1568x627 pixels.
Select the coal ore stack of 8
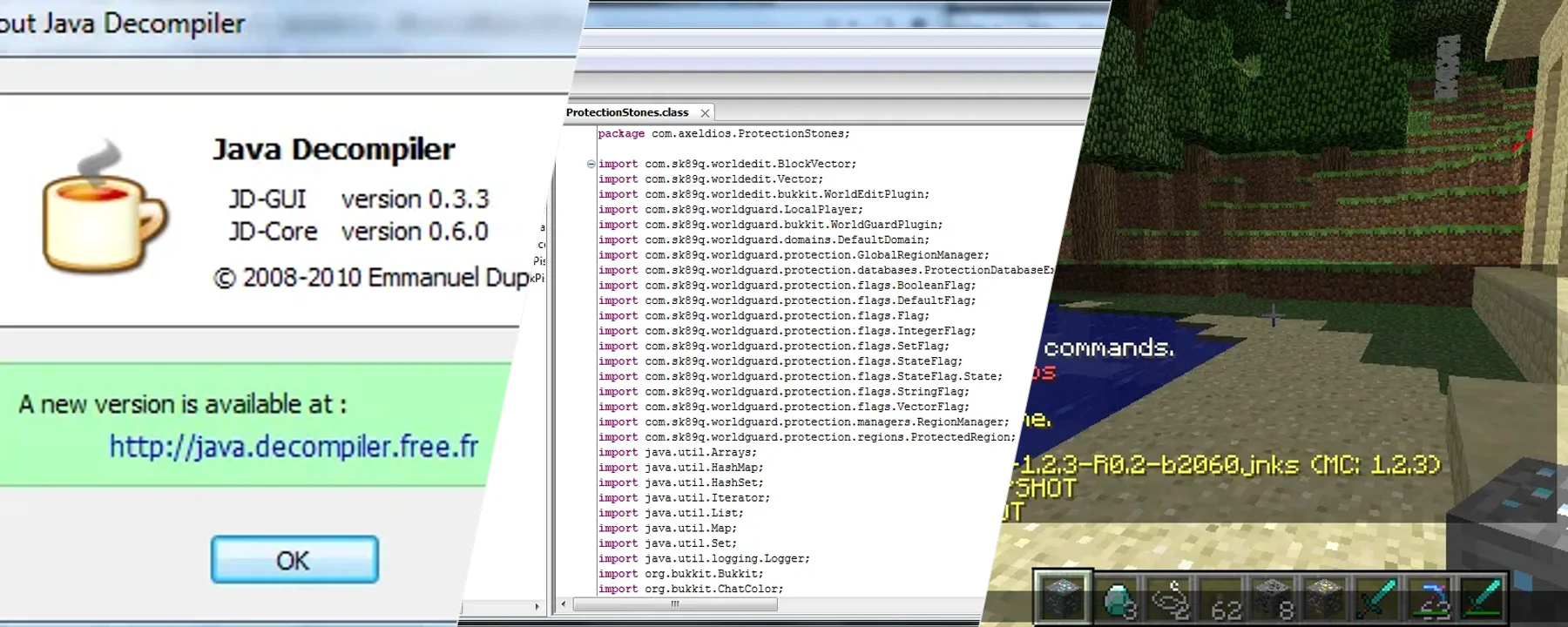pos(1274,599)
